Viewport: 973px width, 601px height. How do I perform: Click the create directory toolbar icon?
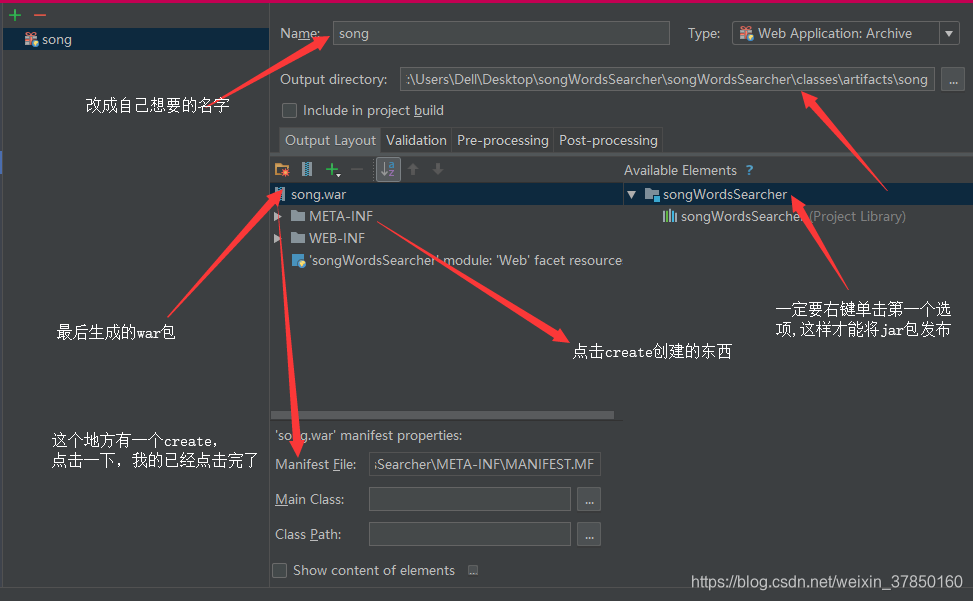282,169
